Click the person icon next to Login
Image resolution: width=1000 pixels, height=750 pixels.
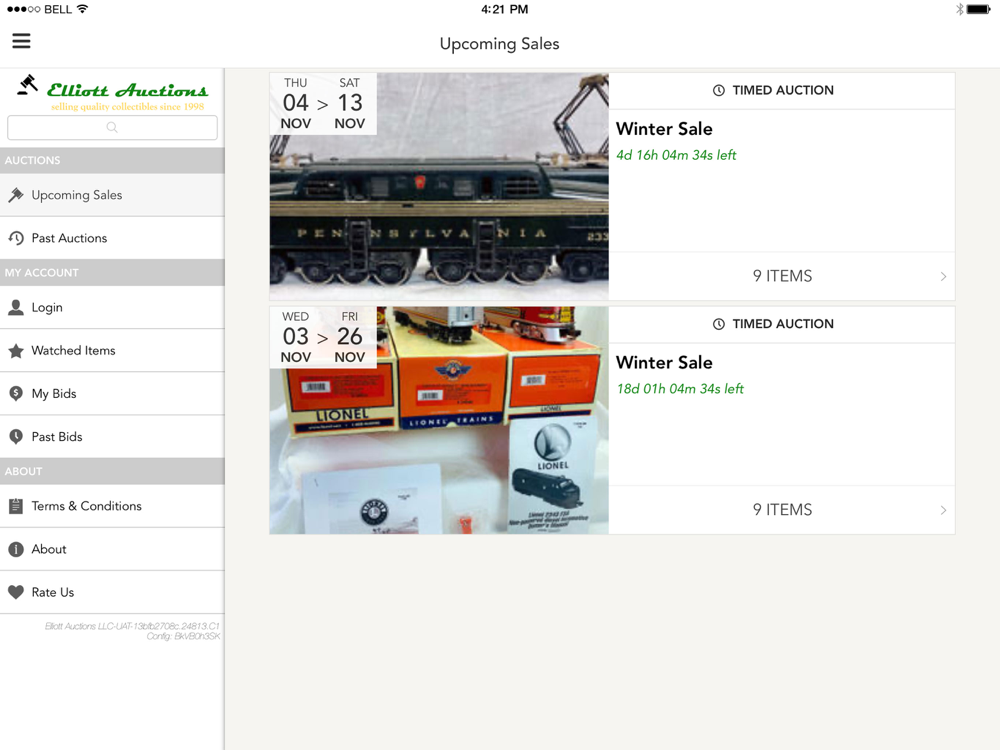pos(16,307)
